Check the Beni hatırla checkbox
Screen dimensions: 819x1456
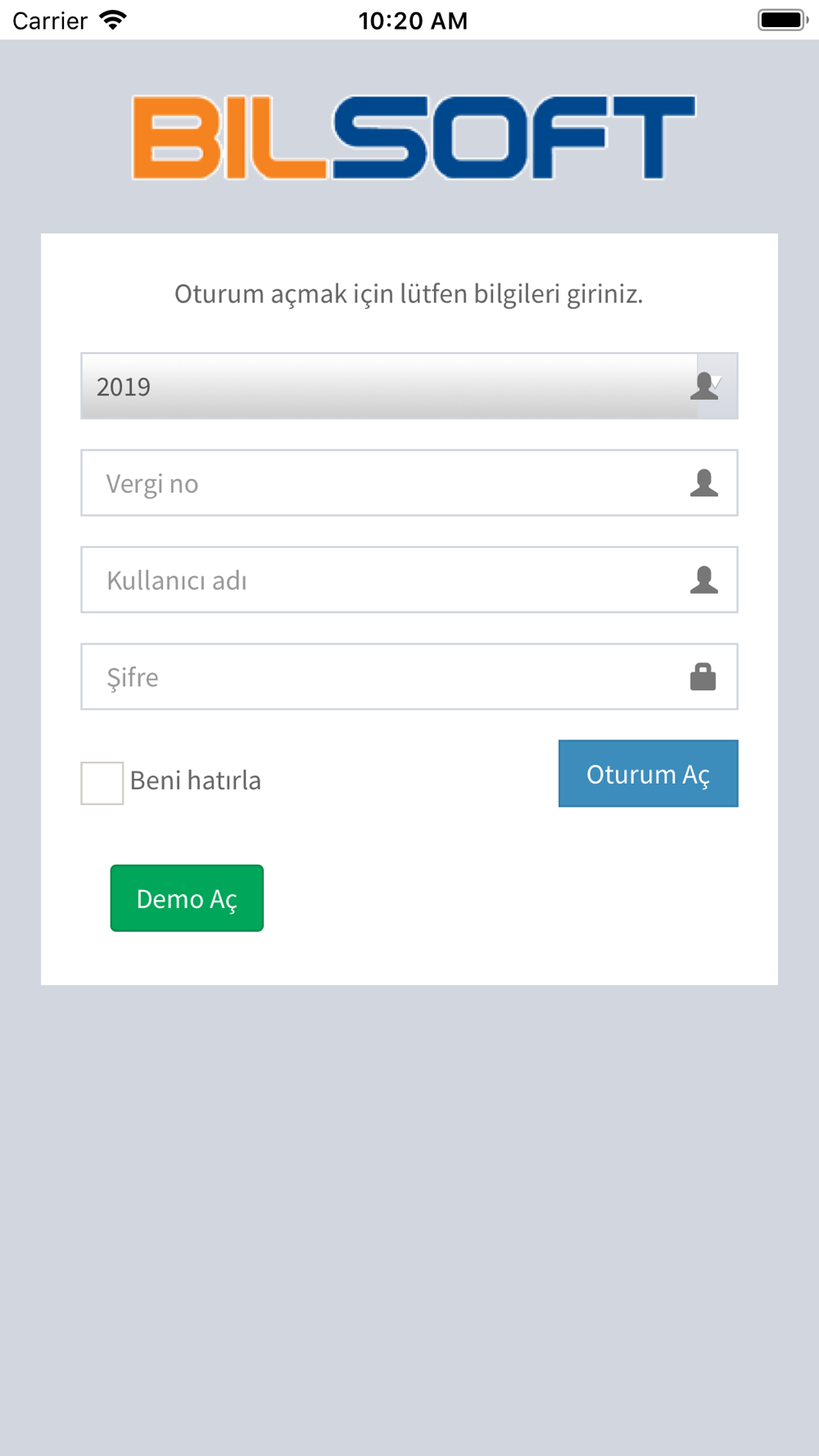[102, 783]
